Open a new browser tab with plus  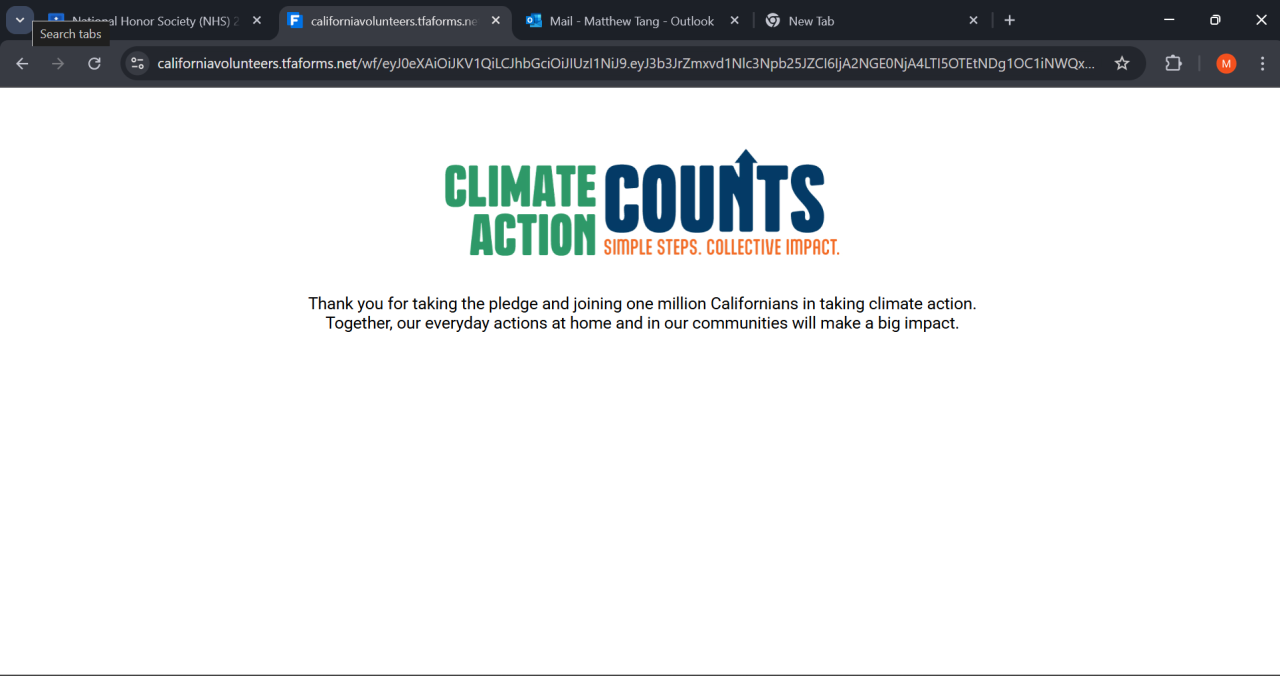coord(1009,20)
